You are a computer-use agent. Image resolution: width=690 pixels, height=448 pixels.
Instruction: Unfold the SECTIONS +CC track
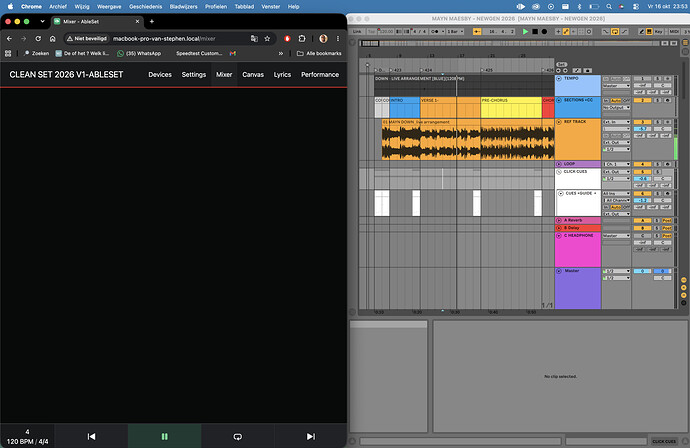(x=559, y=100)
